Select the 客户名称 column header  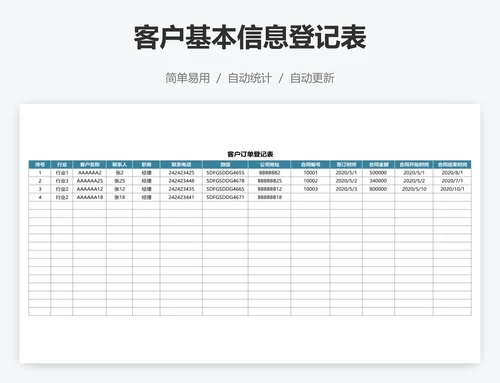pyautogui.click(x=89, y=164)
